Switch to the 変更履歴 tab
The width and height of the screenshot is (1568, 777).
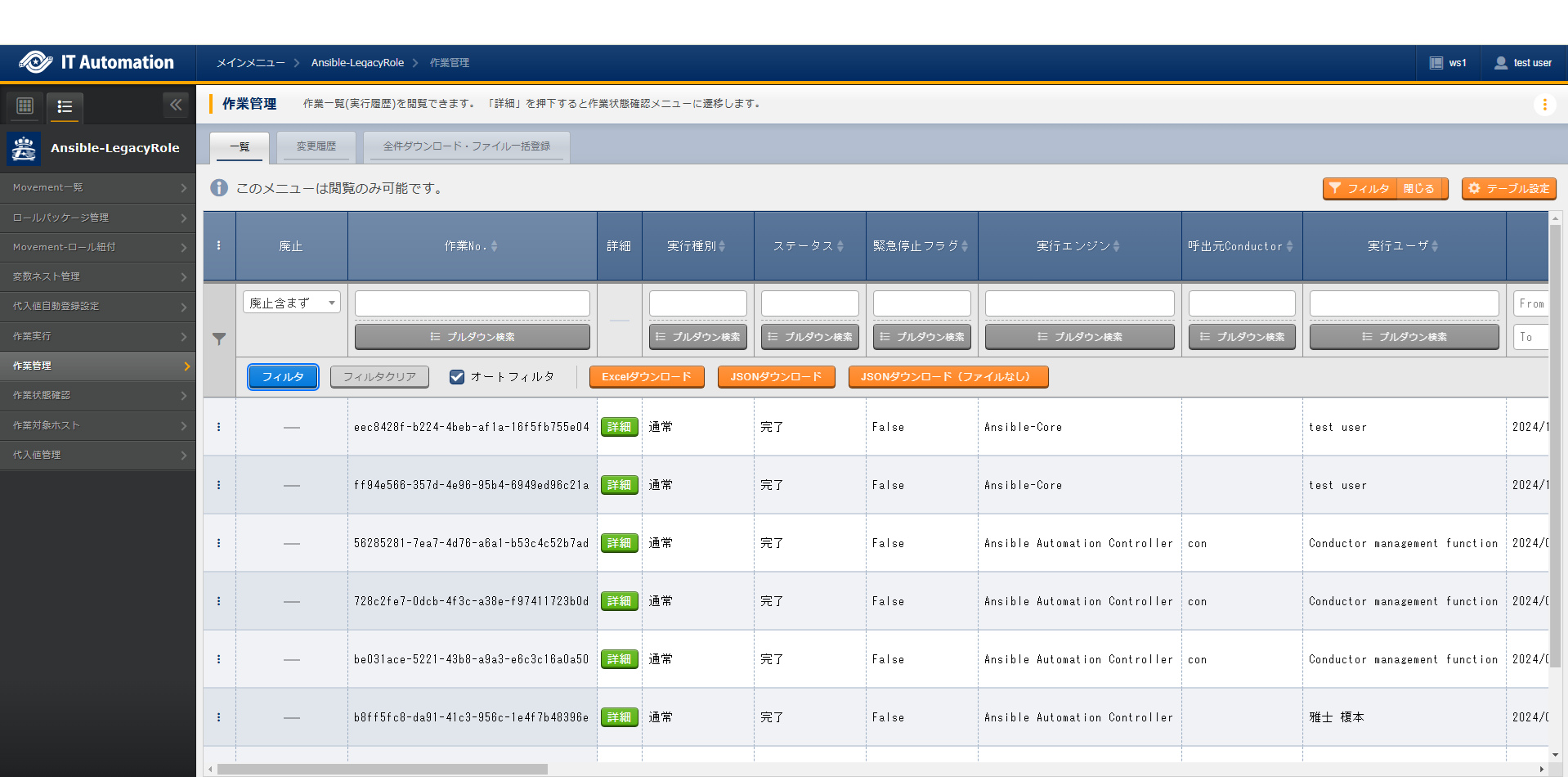point(316,146)
